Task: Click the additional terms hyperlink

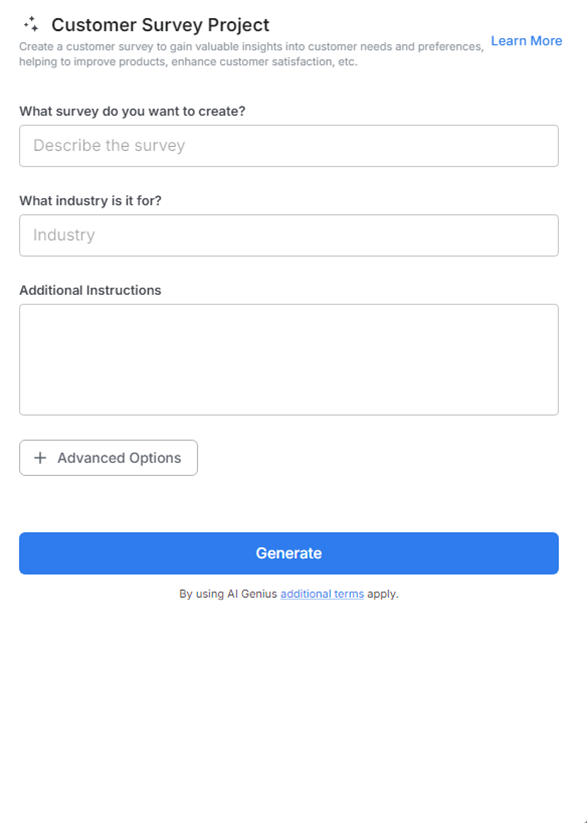Action: pyautogui.click(x=321, y=593)
